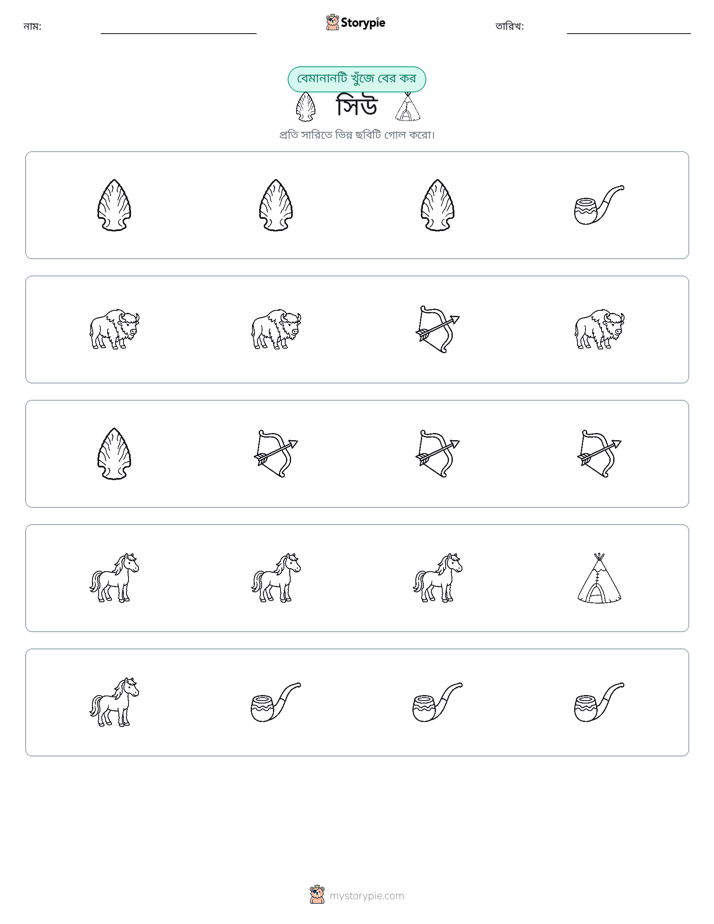Click the সিউ title text
714x924 pixels.
[x=356, y=107]
